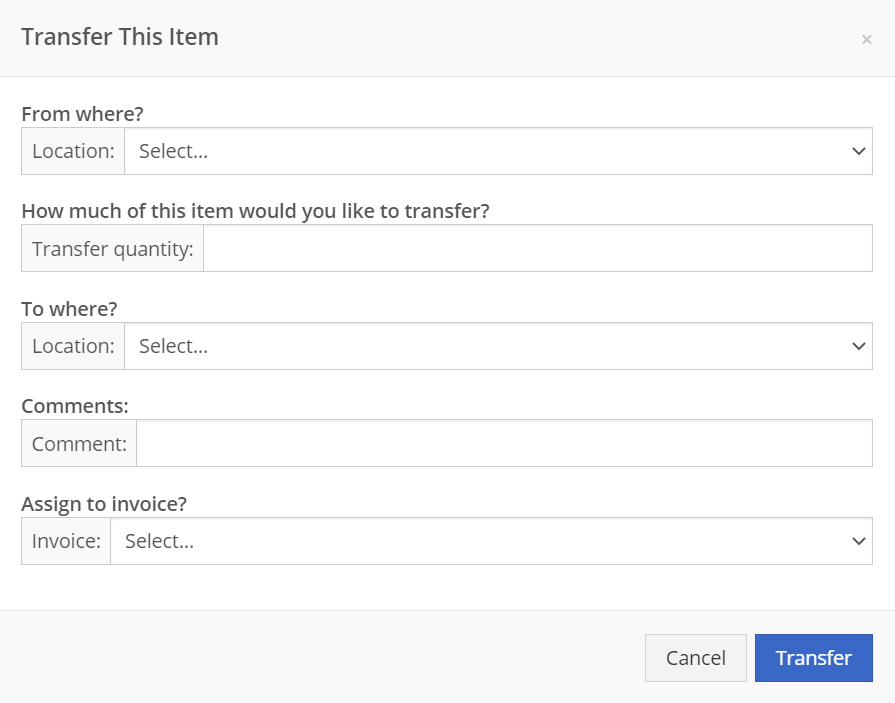
Task: Click the How much to transfer heading
Action: click(255, 211)
